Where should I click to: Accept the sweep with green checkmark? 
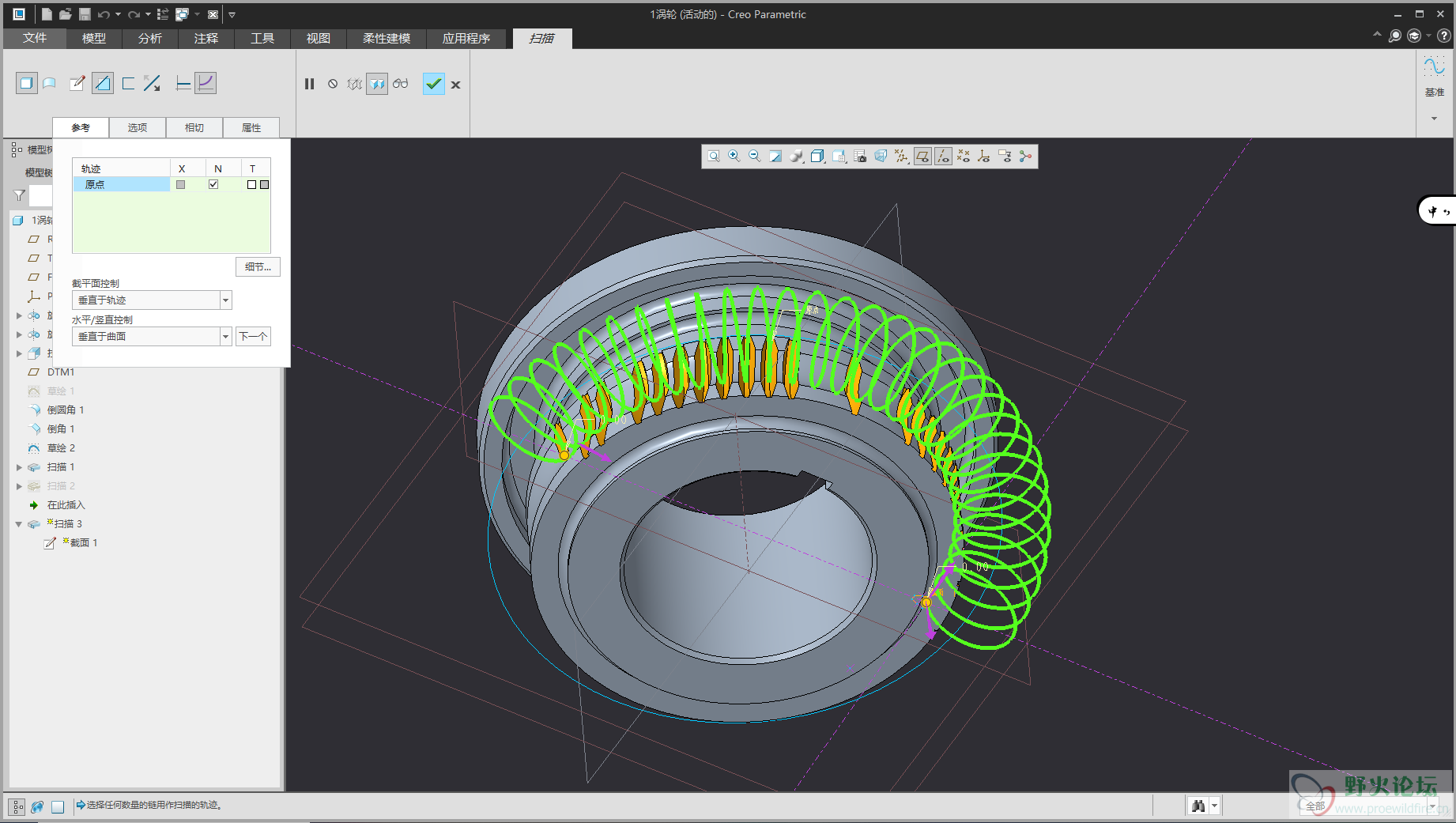[x=434, y=84]
